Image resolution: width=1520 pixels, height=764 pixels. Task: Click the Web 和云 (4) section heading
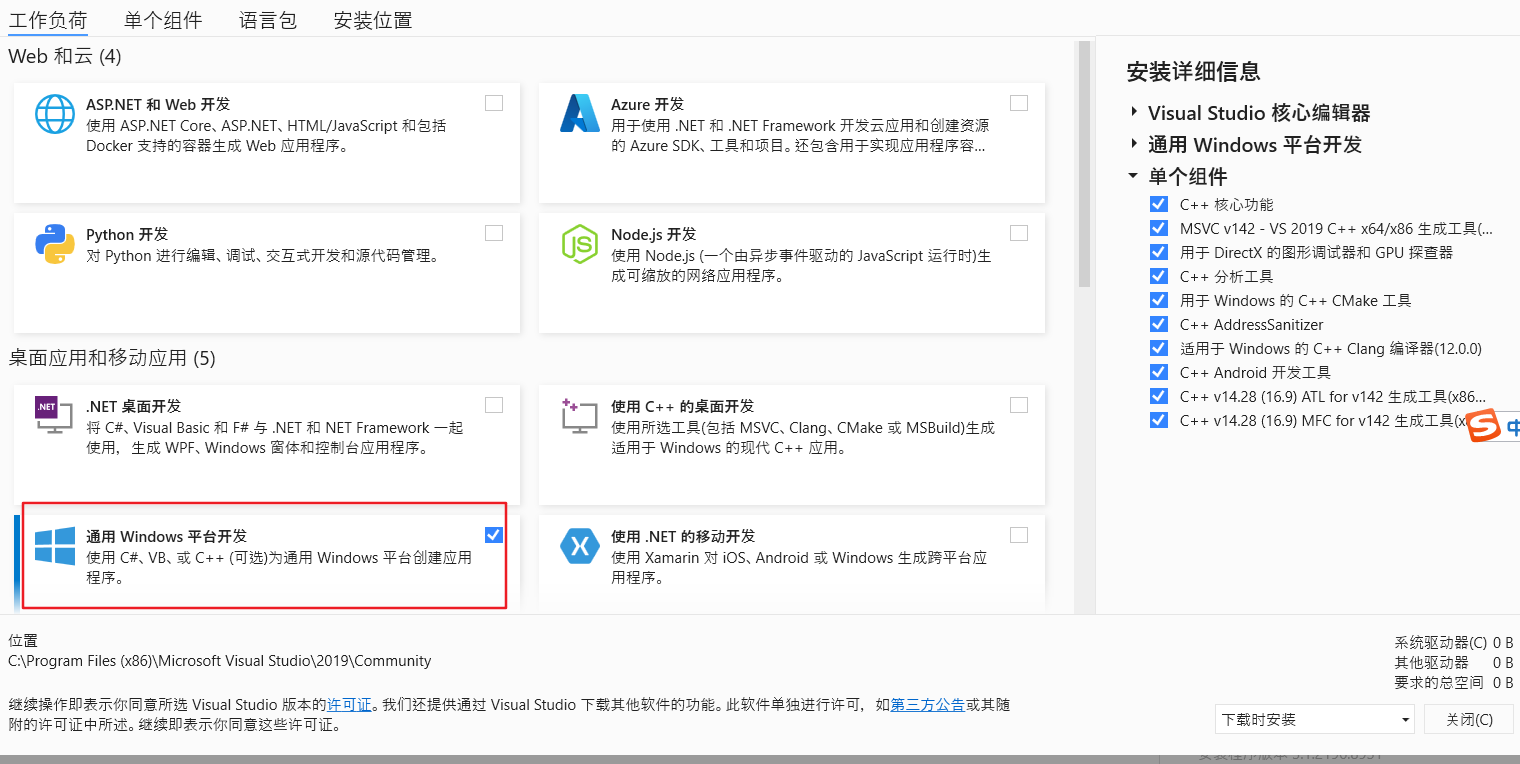[65, 56]
